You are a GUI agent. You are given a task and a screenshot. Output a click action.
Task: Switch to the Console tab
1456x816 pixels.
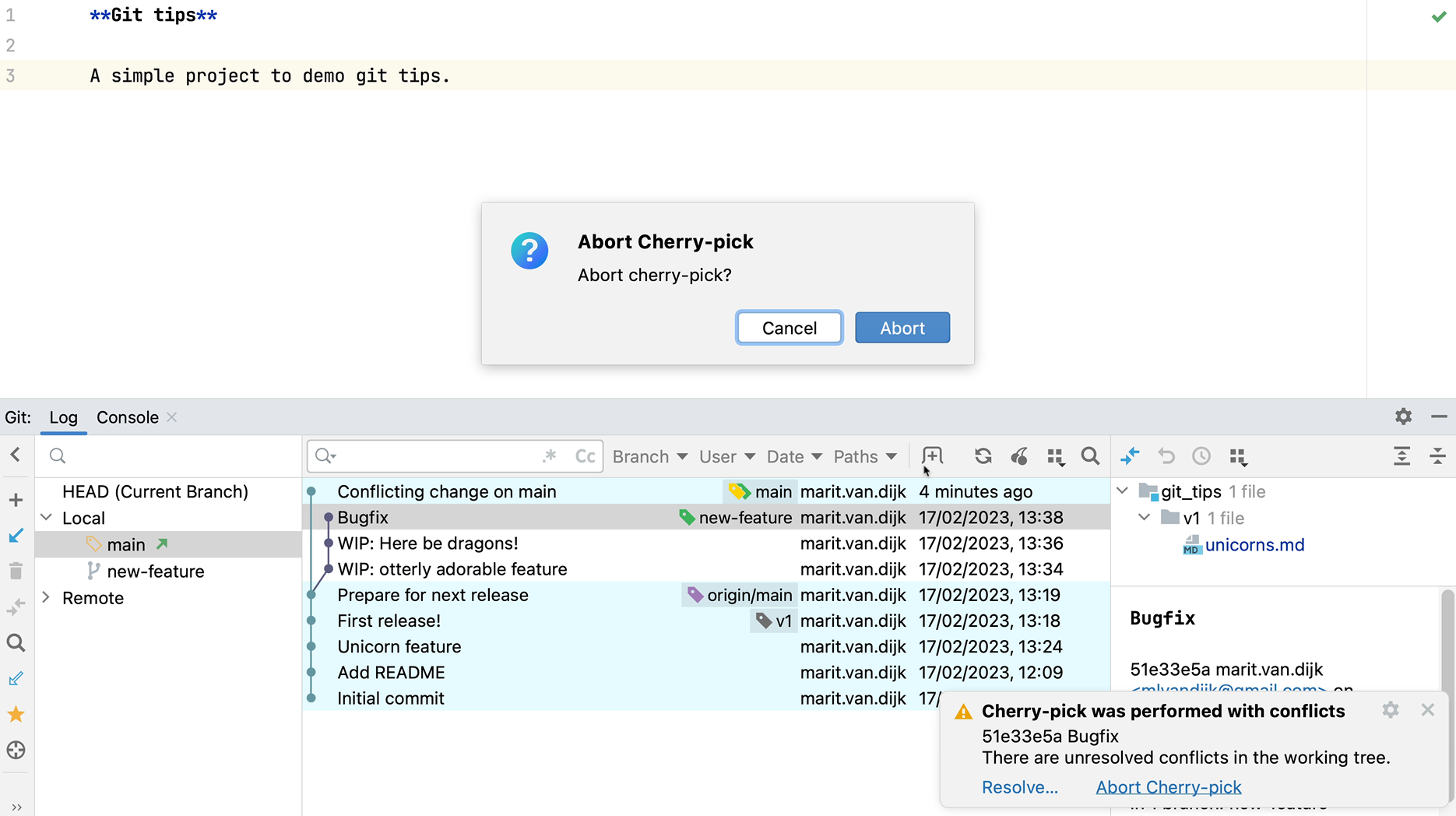tap(128, 417)
